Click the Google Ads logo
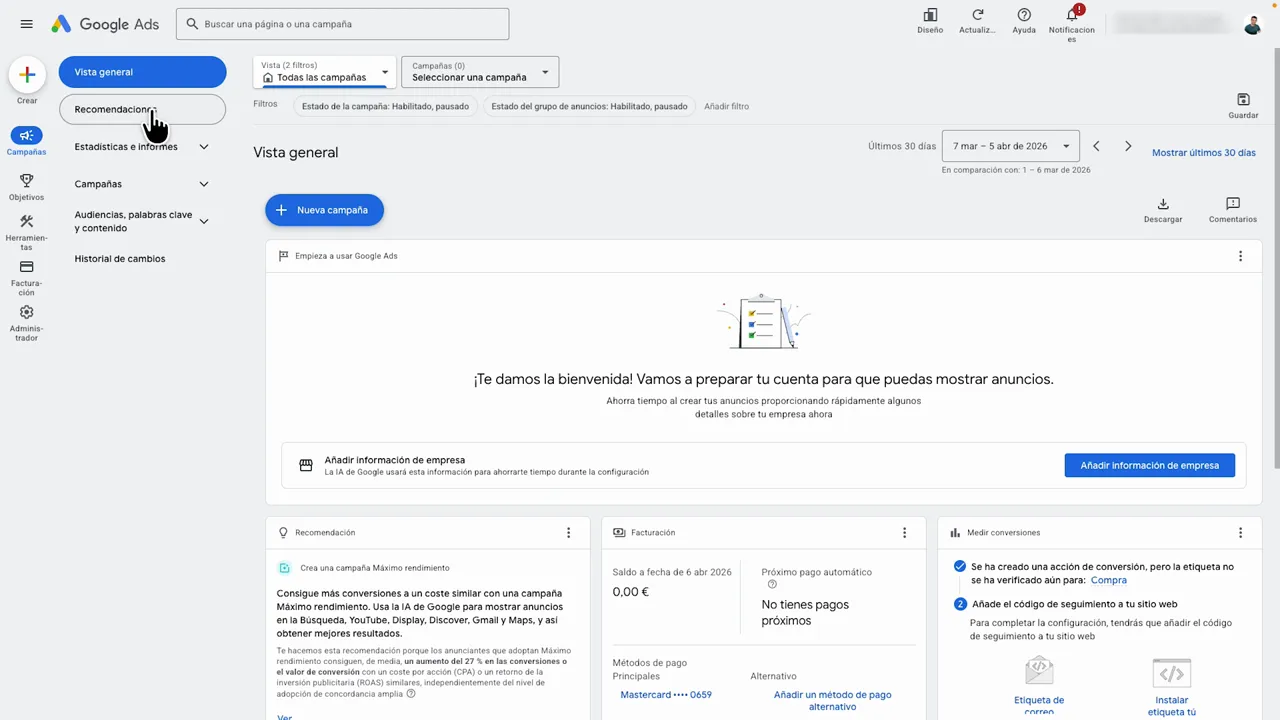Viewport: 1280px width, 720px height. coord(105,24)
